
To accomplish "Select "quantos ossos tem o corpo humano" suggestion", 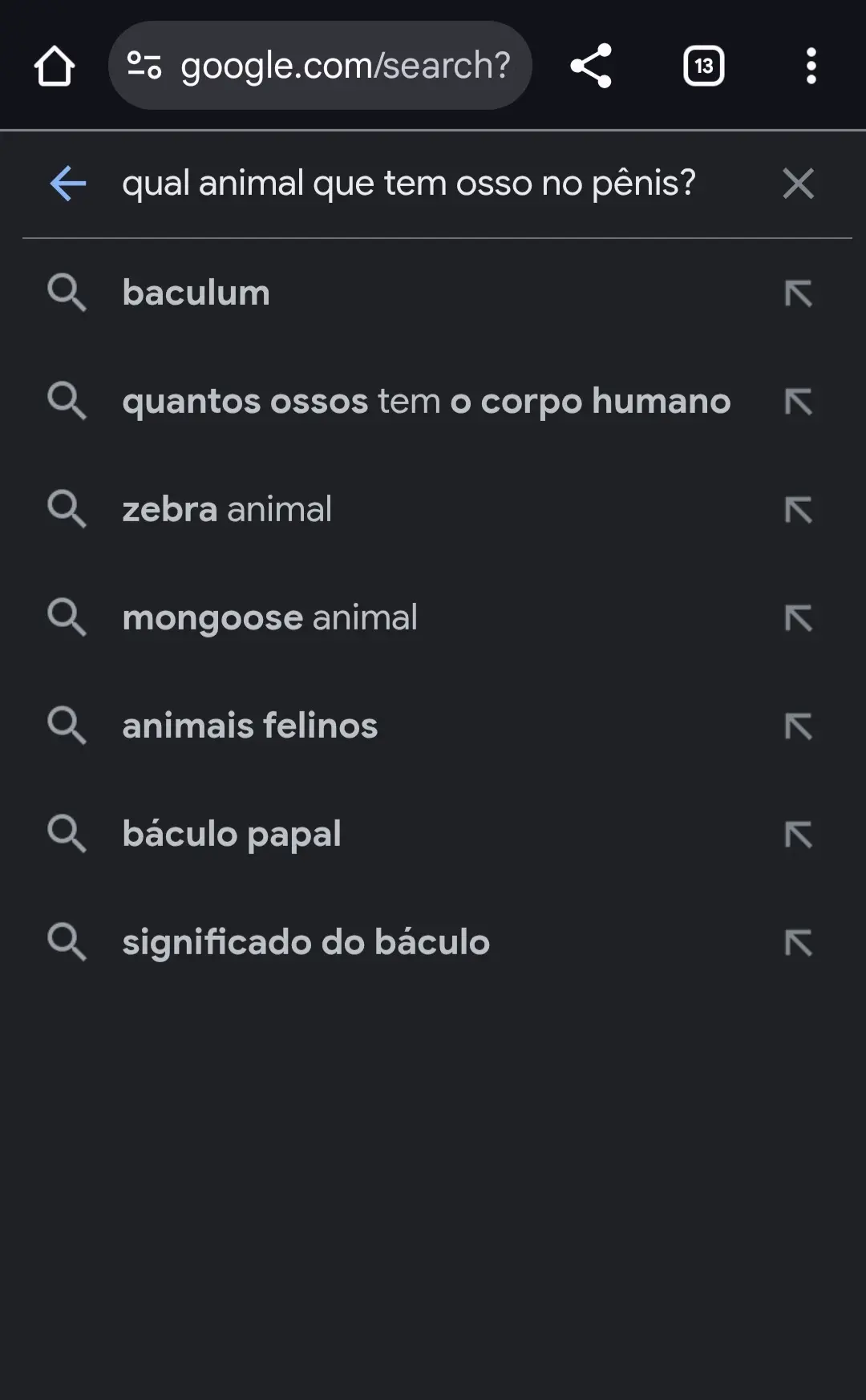I will point(426,401).
